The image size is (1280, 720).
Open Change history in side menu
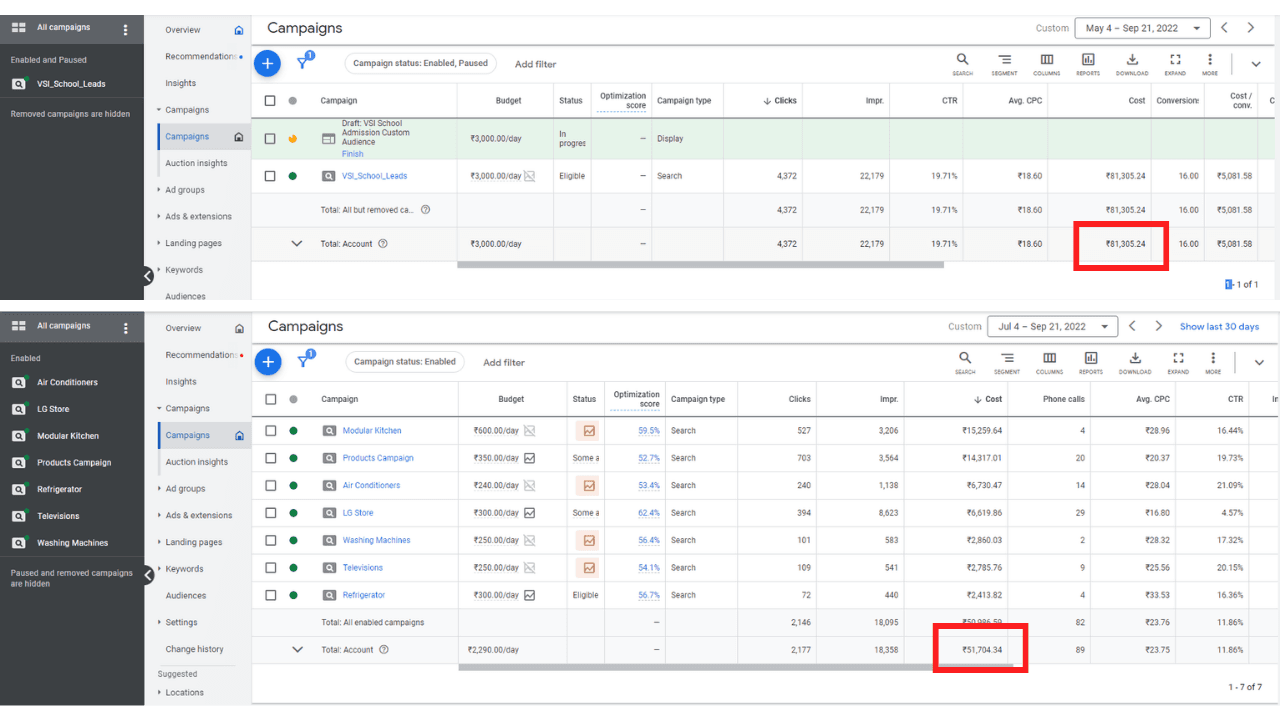194,649
